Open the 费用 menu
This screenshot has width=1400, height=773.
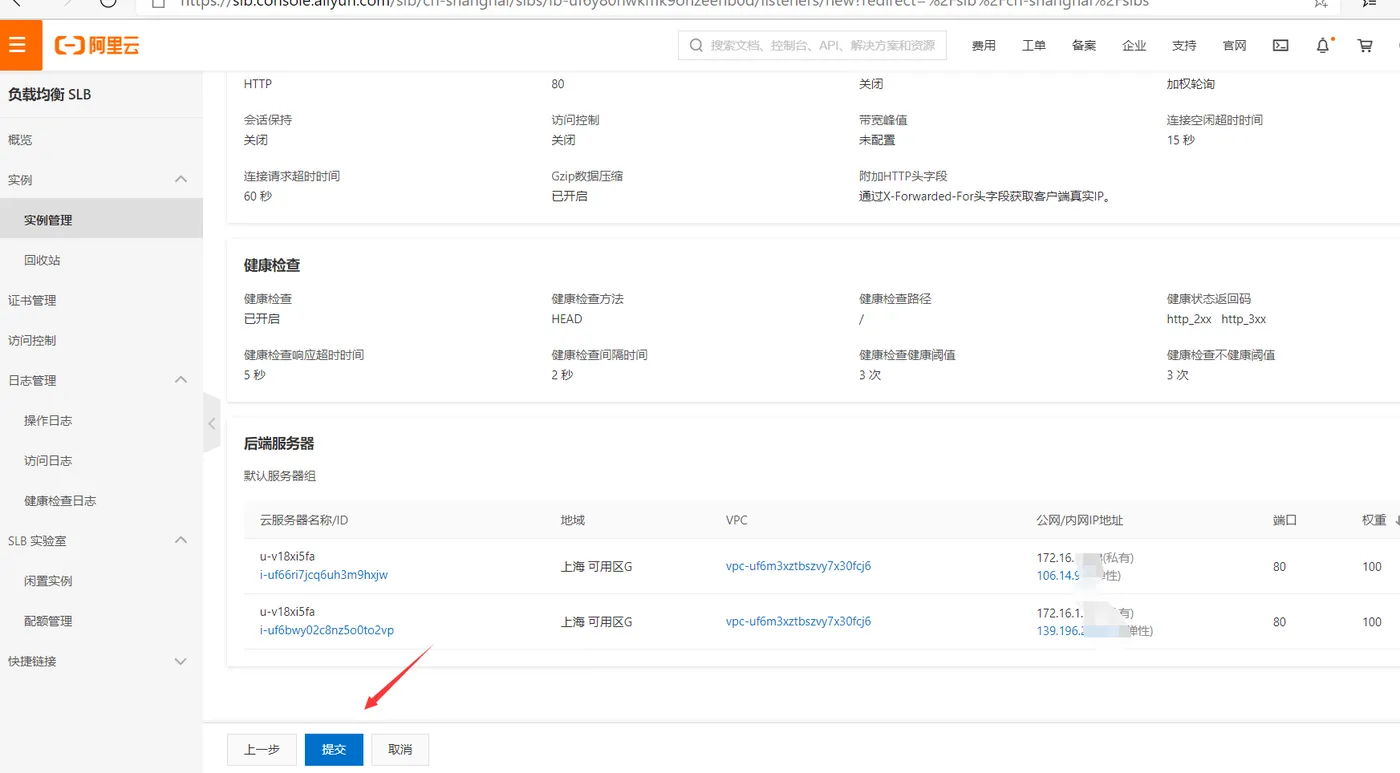(983, 46)
